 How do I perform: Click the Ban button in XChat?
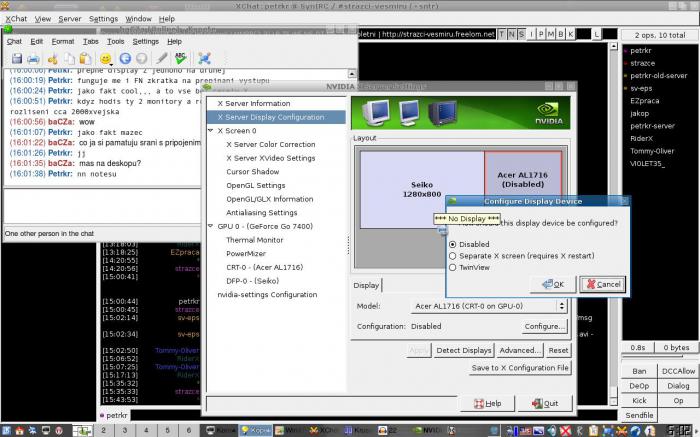[x=639, y=371]
